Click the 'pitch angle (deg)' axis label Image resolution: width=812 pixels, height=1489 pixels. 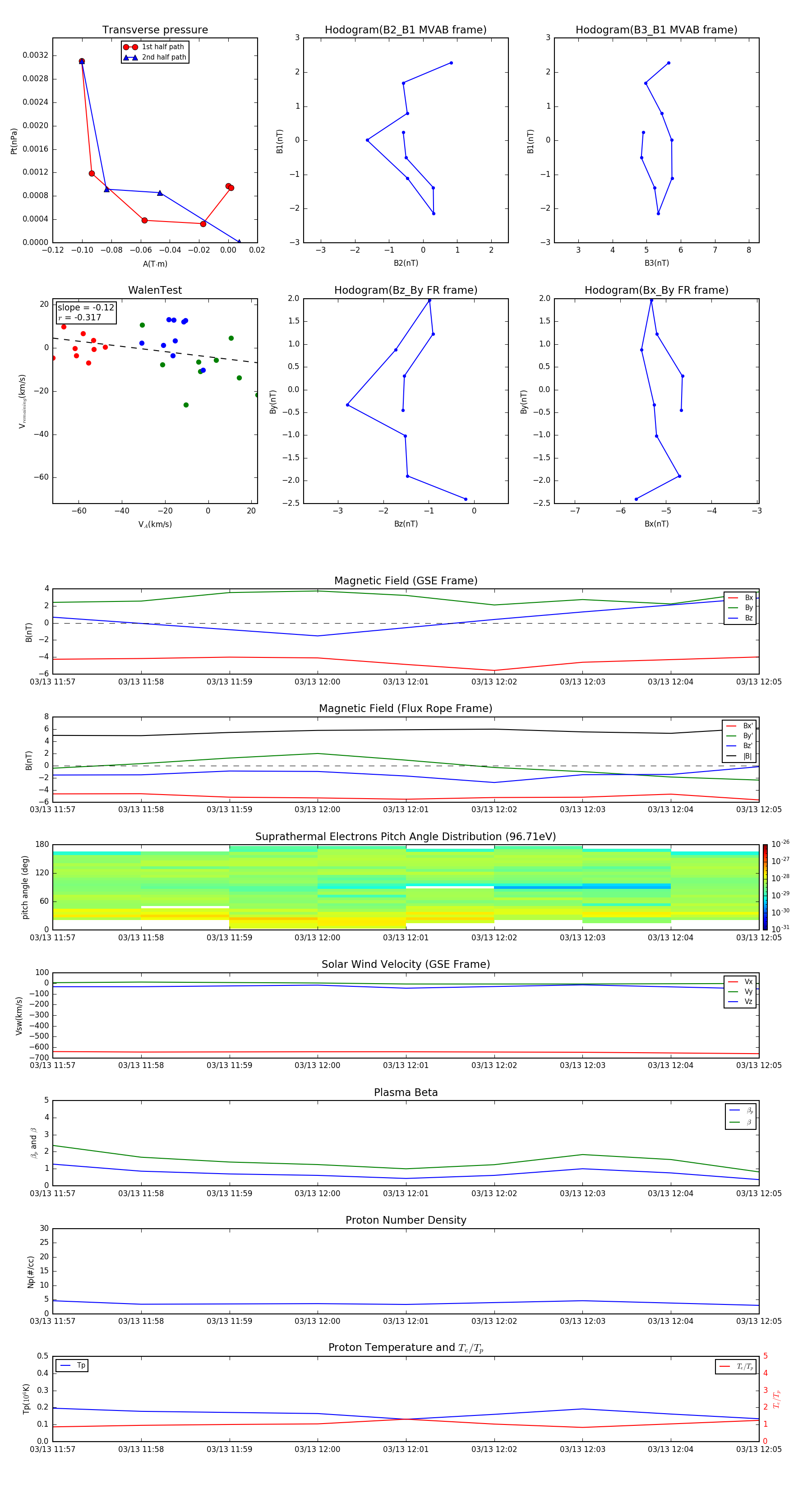tap(25, 887)
